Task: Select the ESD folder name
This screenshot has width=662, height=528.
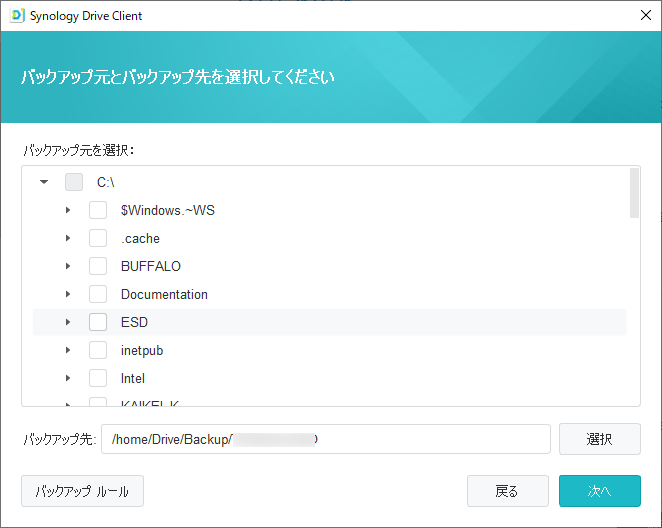Action: tap(134, 322)
